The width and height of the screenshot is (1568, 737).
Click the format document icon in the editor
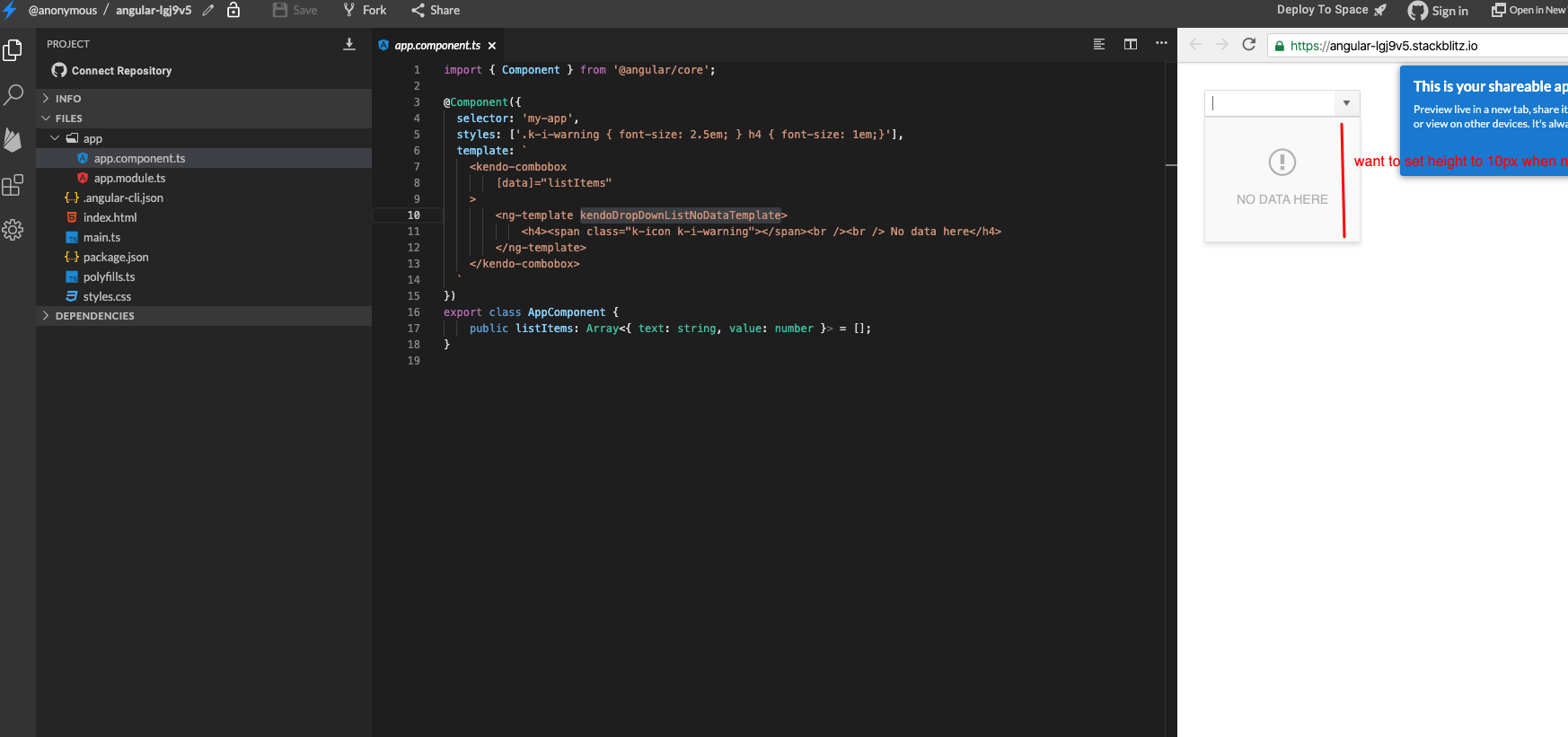click(1099, 44)
